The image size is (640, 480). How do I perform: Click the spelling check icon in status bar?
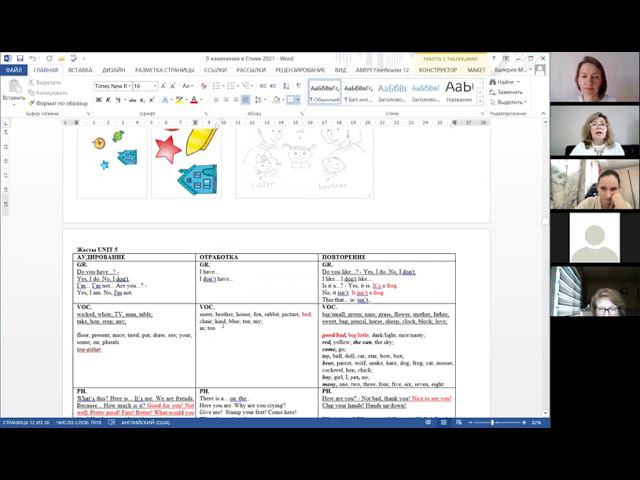point(111,422)
